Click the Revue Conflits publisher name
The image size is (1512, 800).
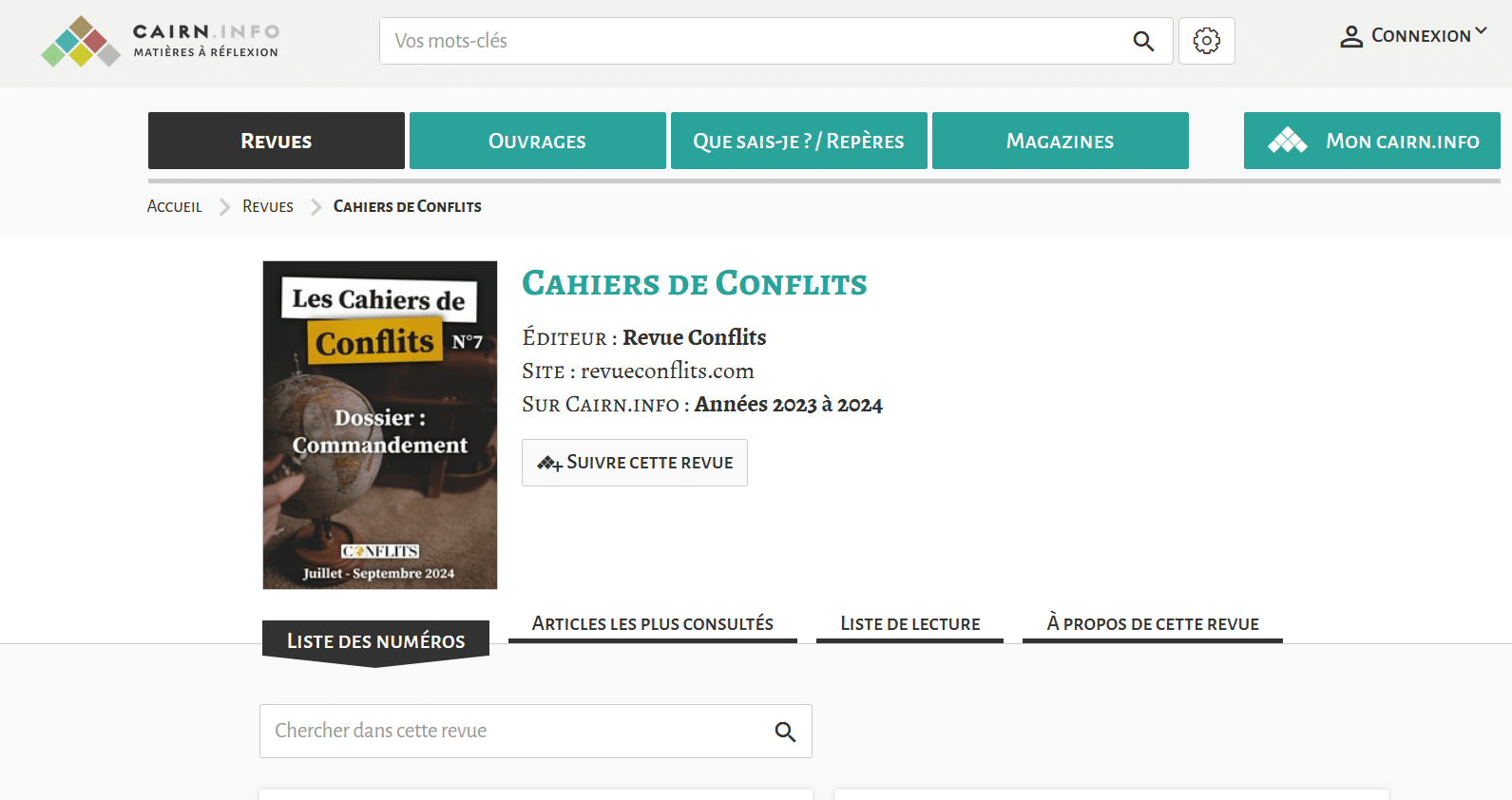tap(695, 337)
